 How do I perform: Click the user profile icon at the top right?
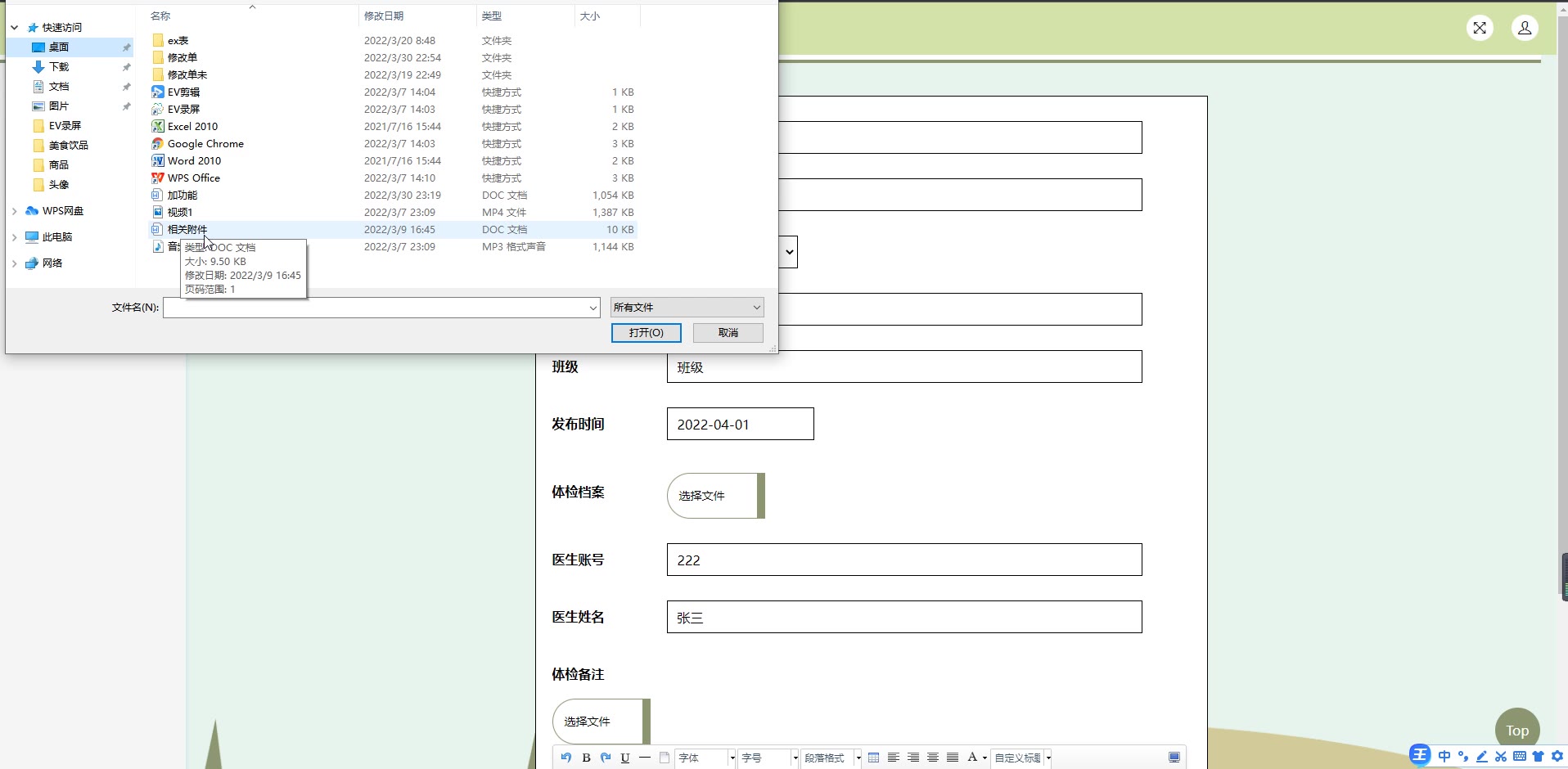point(1525,28)
